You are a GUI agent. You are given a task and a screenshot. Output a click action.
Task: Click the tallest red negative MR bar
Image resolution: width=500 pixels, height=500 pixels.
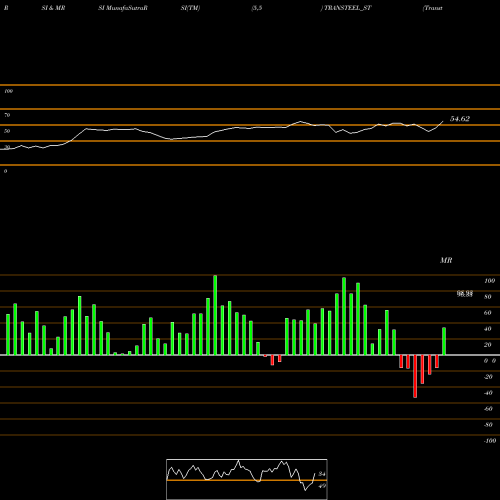click(x=415, y=376)
